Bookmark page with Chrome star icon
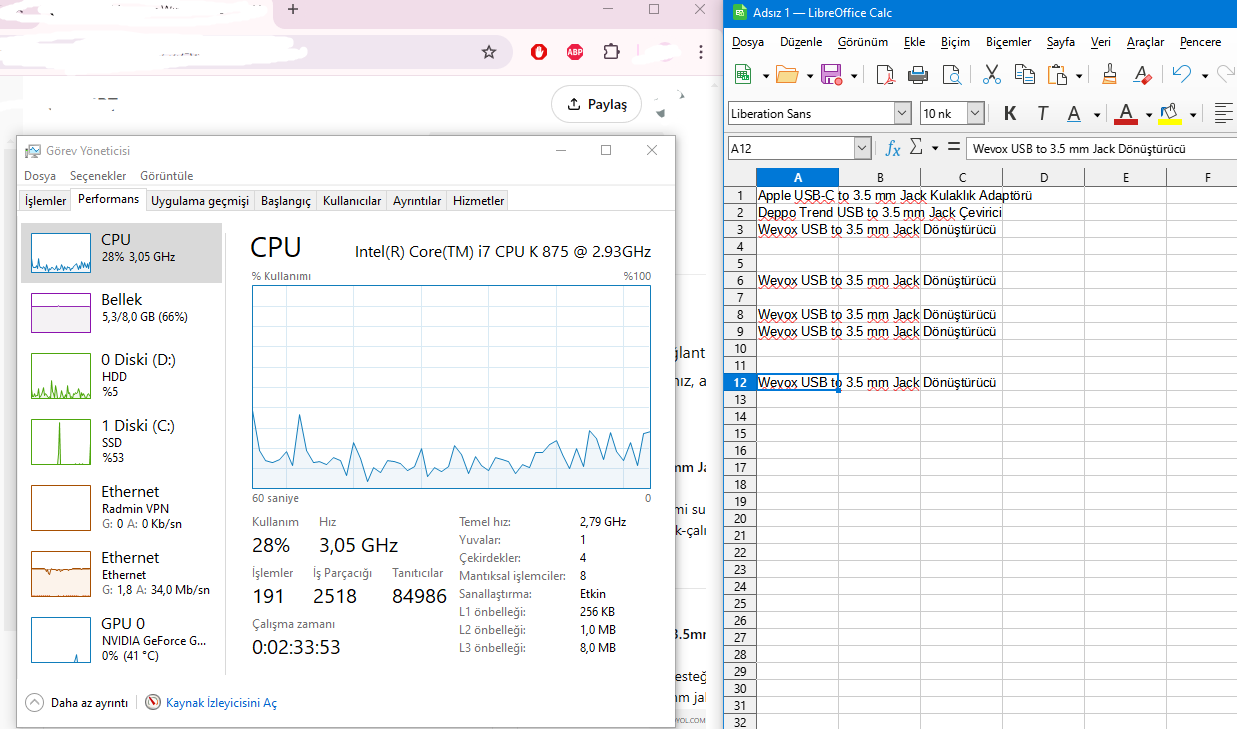This screenshot has height=729, width=1237. pyautogui.click(x=489, y=52)
